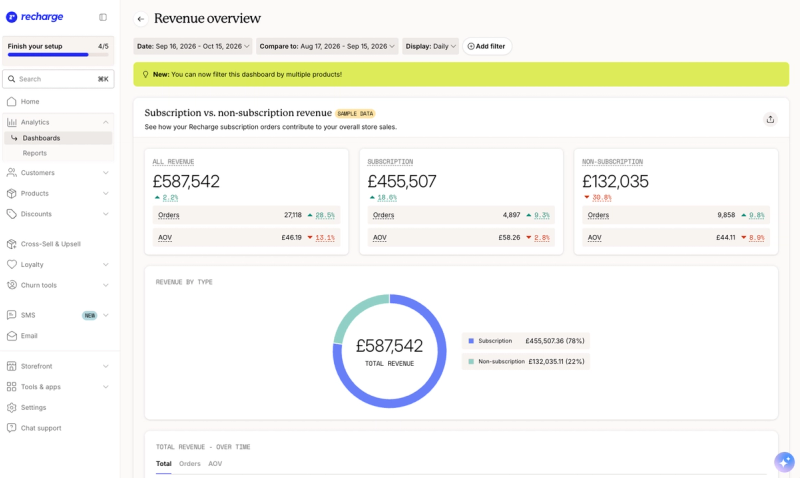Click the Orders 9,858 row

676,215
